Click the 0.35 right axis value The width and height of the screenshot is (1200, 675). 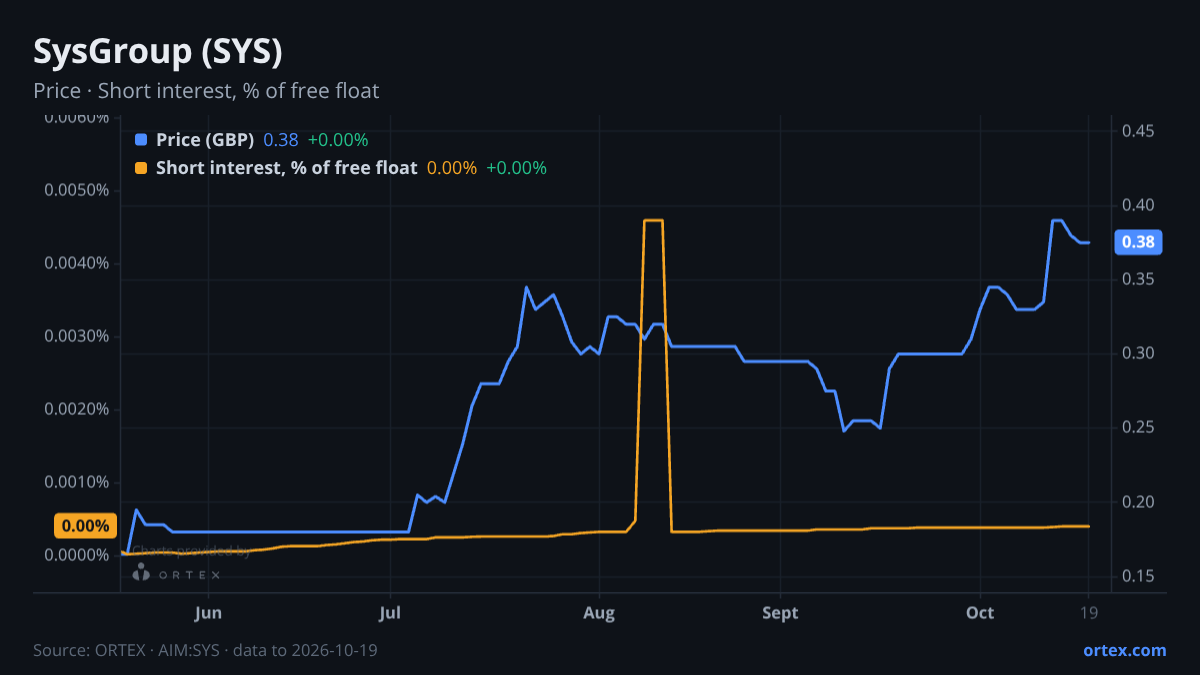[1138, 279]
